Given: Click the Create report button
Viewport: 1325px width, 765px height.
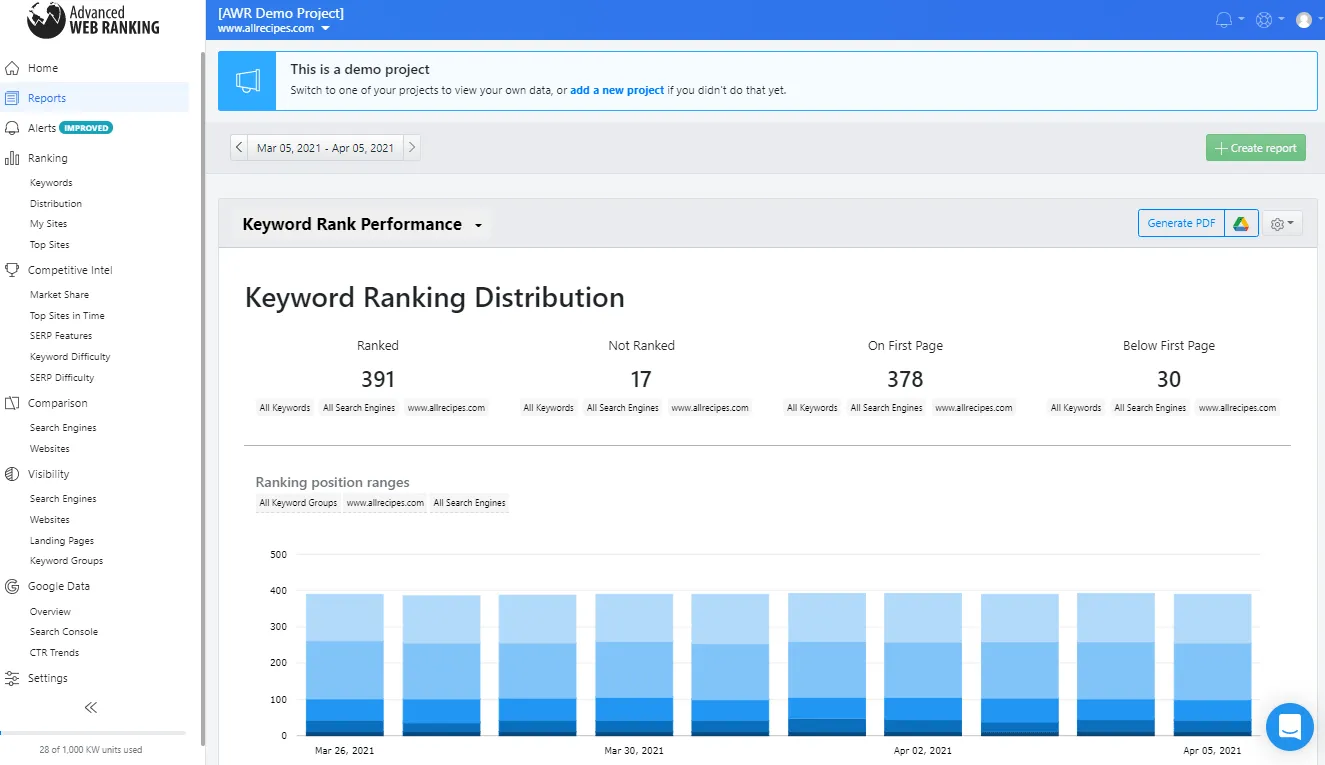Looking at the screenshot, I should coord(1255,148).
